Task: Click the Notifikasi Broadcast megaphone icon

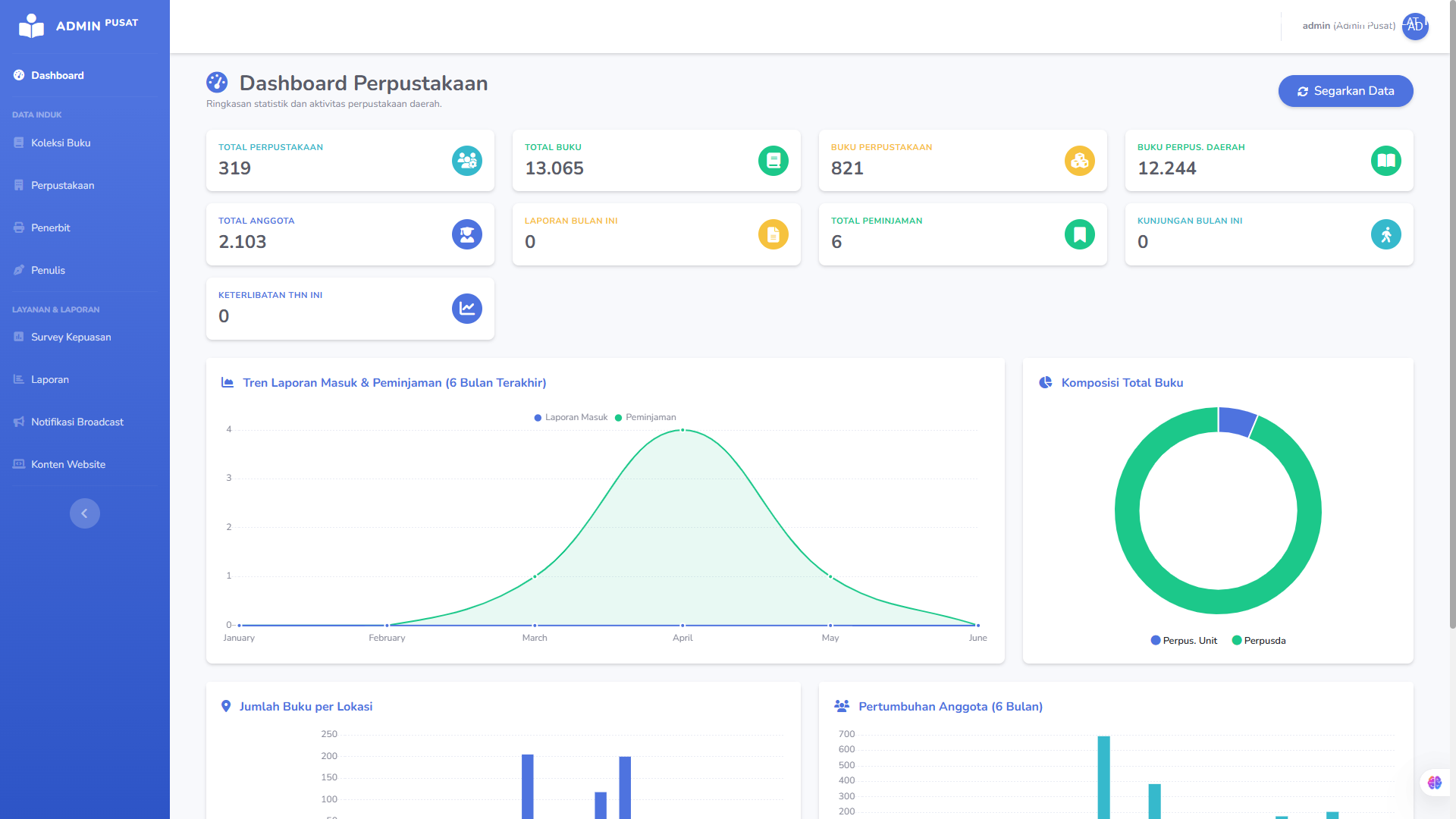Action: click(x=19, y=422)
